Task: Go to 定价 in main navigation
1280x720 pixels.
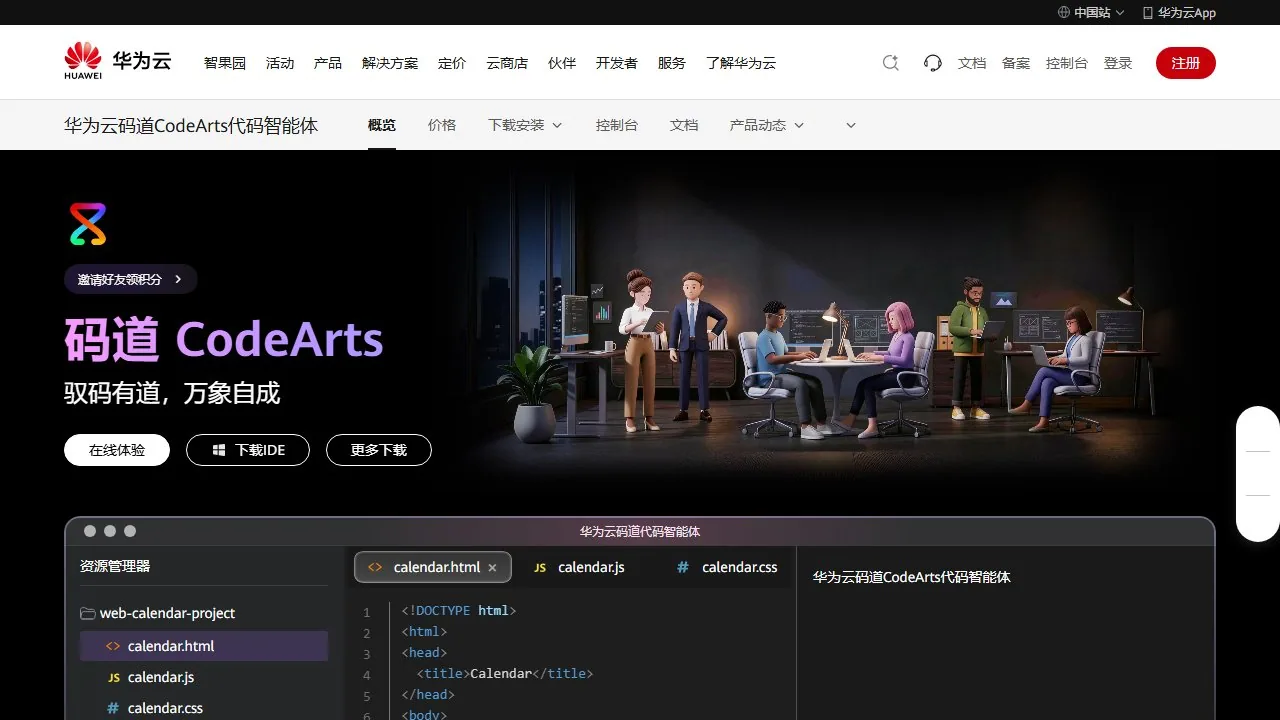Action: coord(452,63)
